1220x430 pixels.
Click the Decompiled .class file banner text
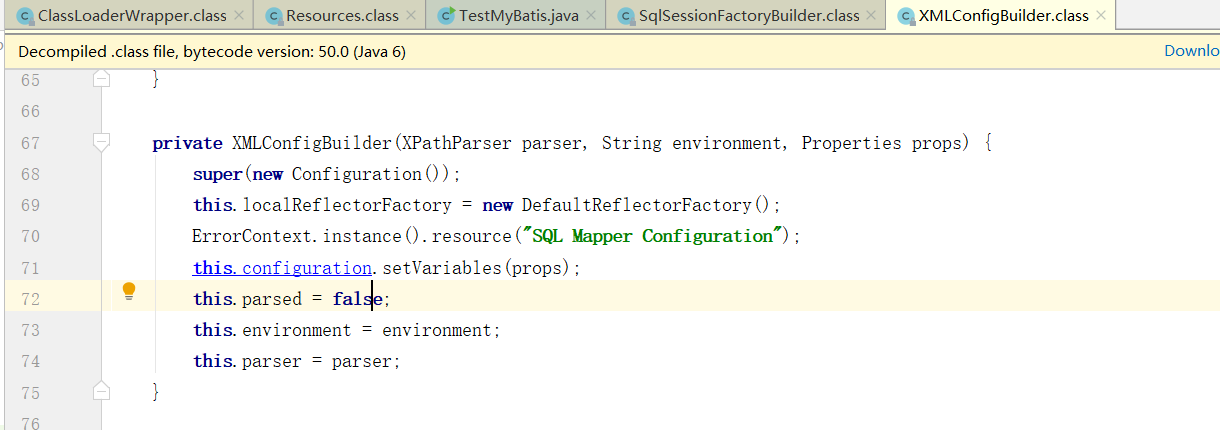click(x=212, y=51)
